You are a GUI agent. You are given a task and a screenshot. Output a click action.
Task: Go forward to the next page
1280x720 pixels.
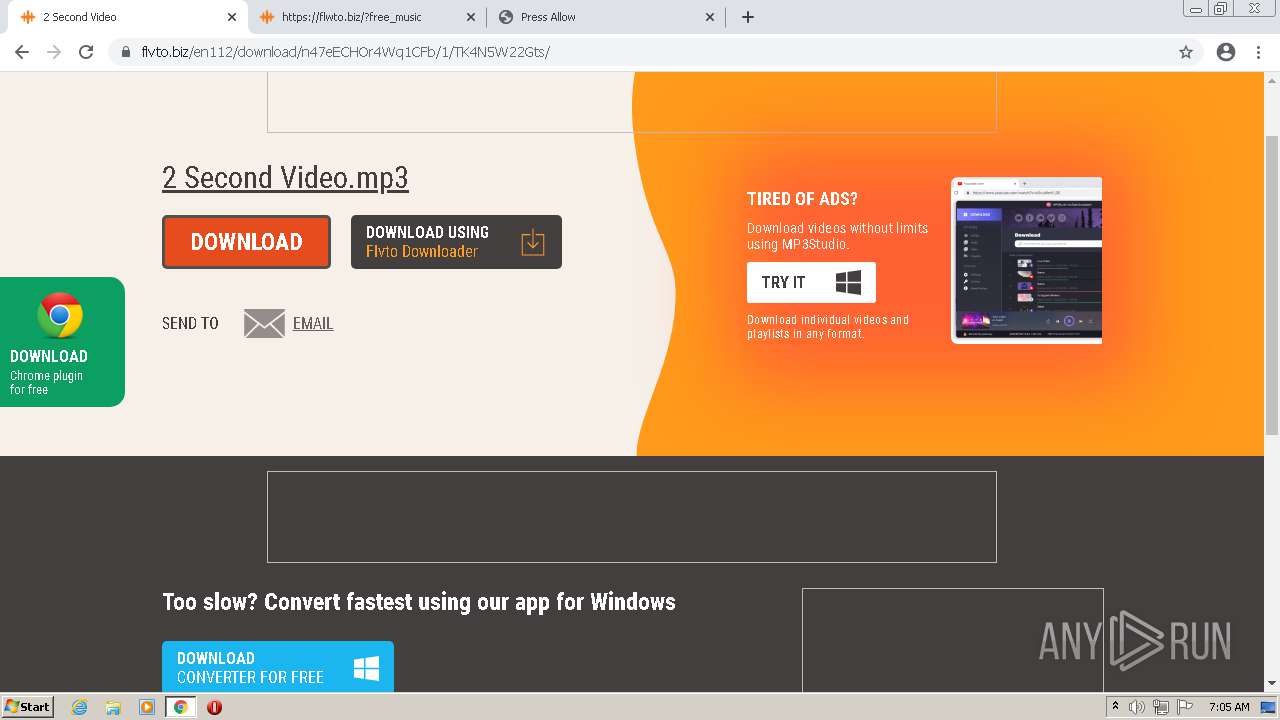(54, 52)
